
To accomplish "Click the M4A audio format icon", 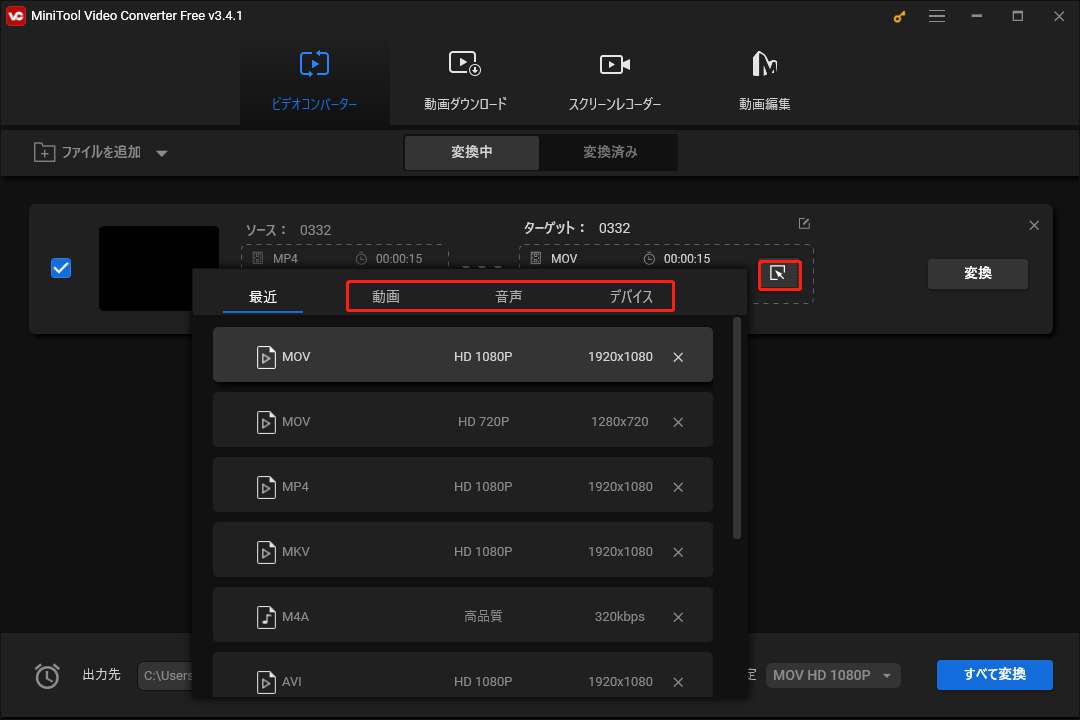I will [266, 617].
